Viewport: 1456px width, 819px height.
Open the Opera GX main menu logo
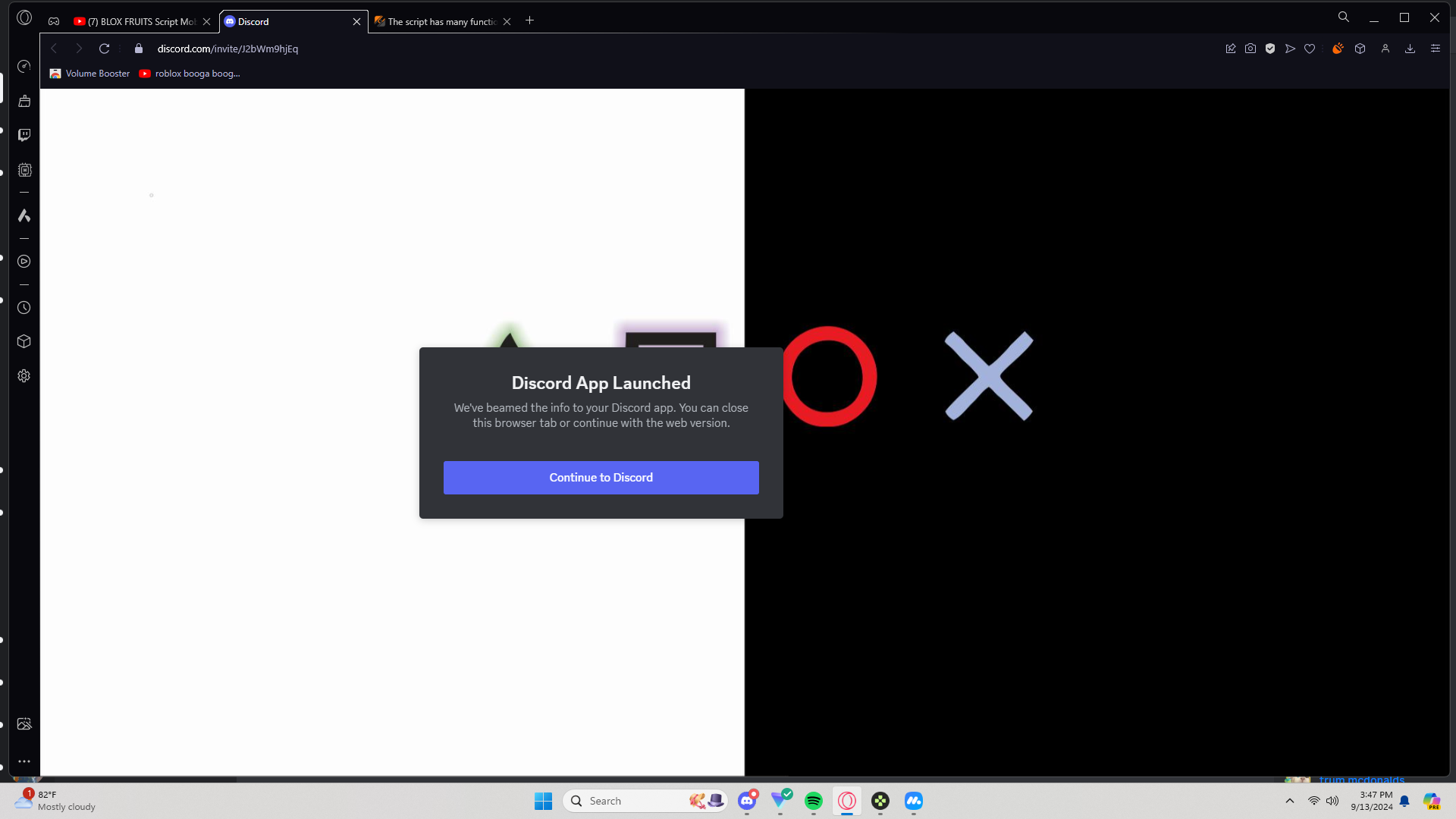(24, 17)
